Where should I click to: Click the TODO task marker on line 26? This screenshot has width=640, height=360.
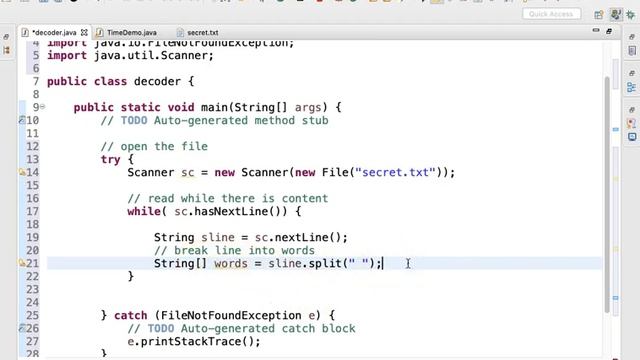pos(22,328)
